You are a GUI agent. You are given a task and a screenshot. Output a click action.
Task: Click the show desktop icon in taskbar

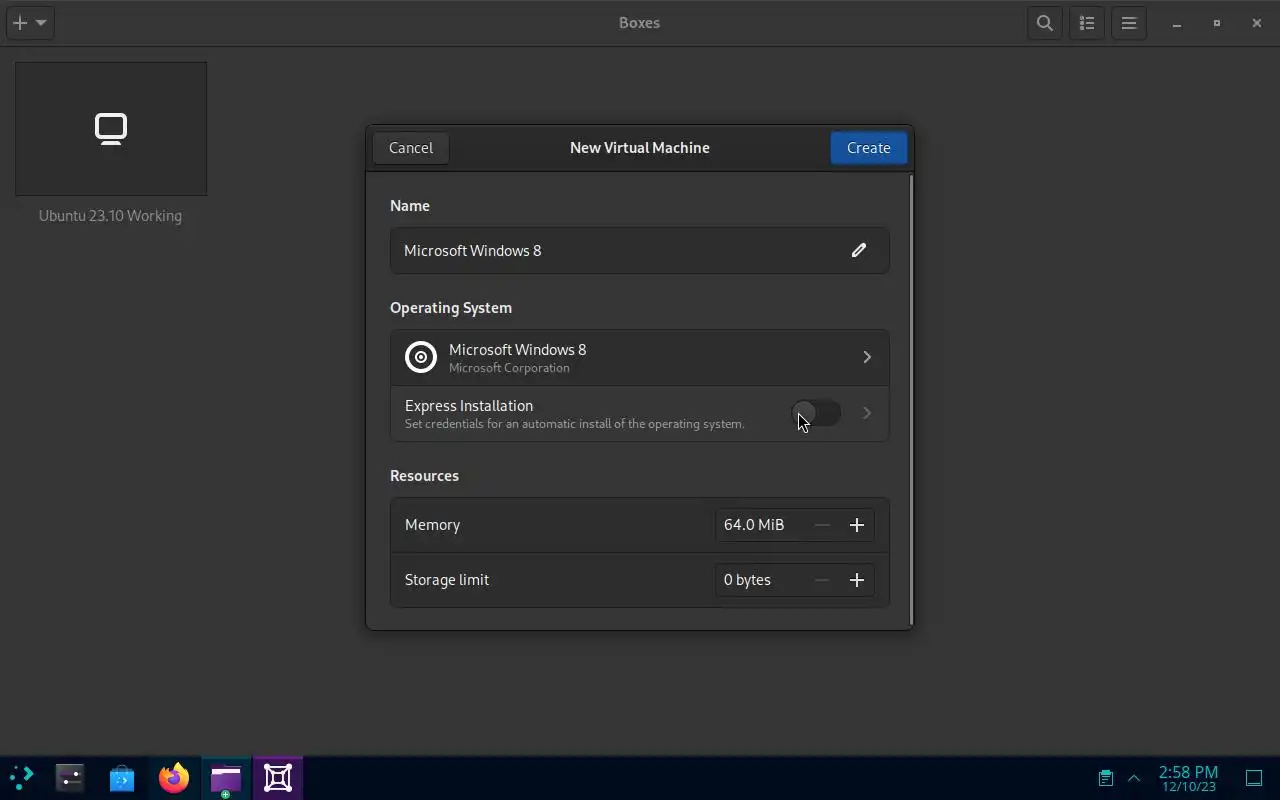[x=1253, y=777]
